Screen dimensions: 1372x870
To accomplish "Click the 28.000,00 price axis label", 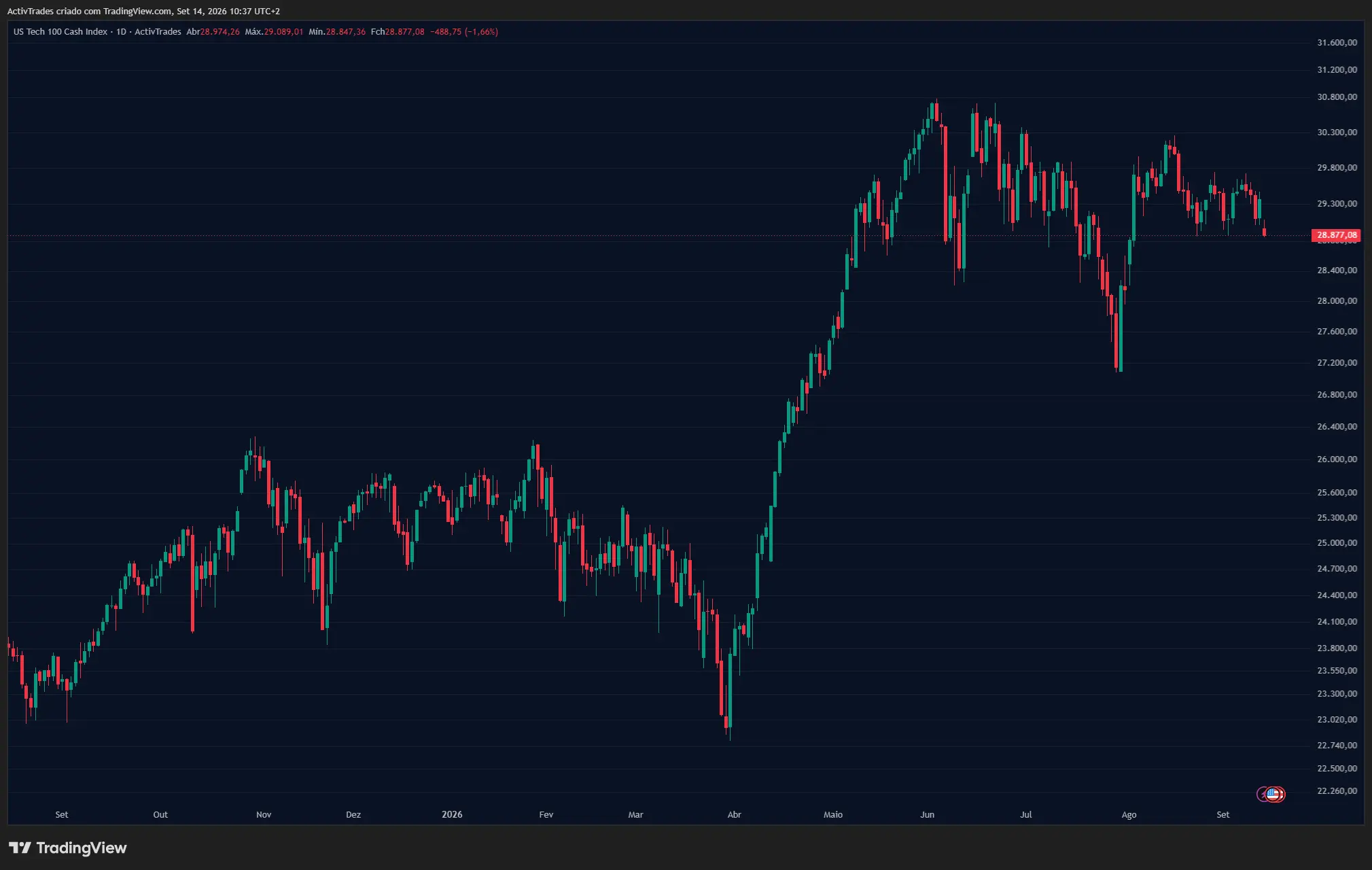I will pyautogui.click(x=1337, y=301).
